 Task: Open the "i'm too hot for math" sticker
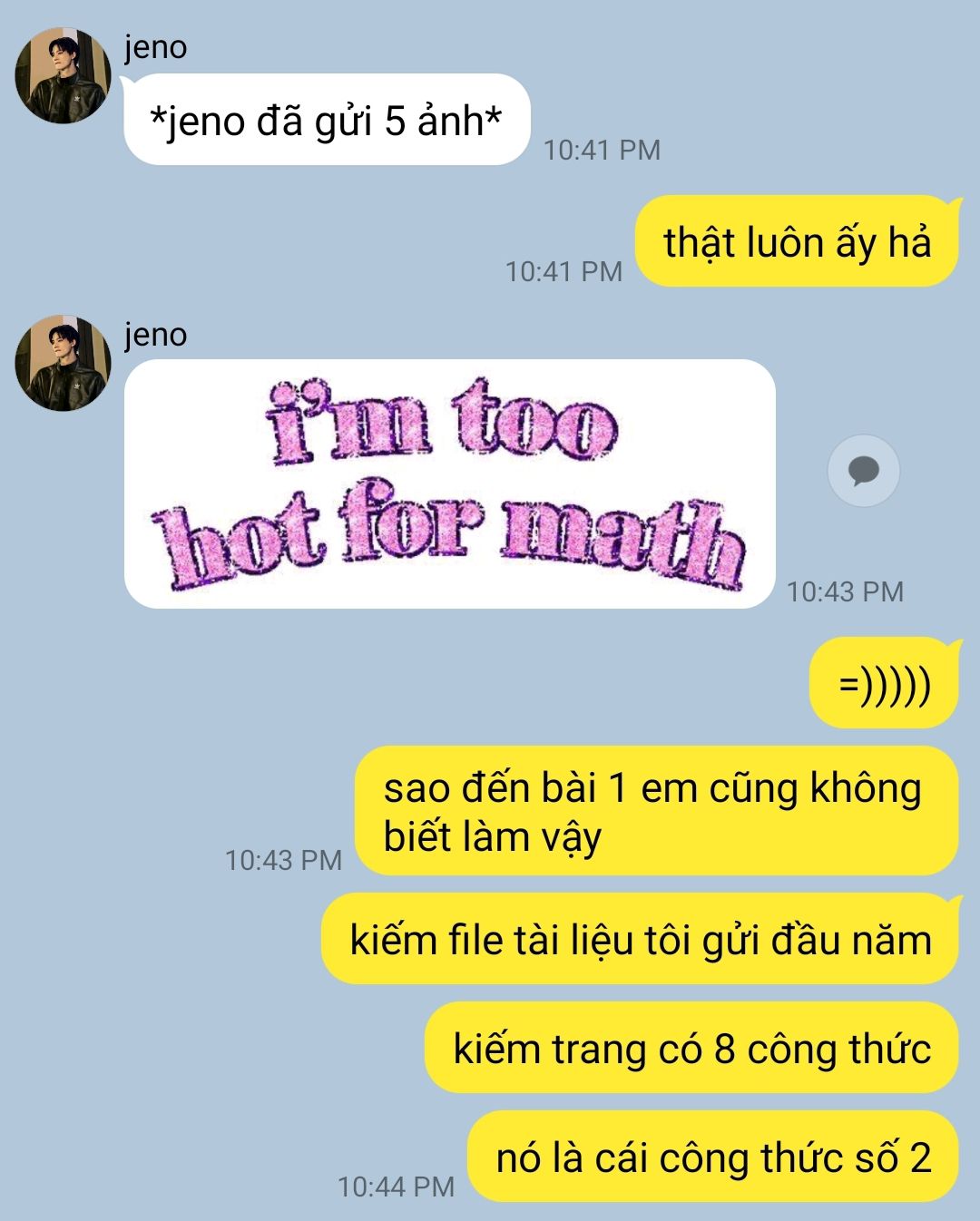tap(450, 484)
